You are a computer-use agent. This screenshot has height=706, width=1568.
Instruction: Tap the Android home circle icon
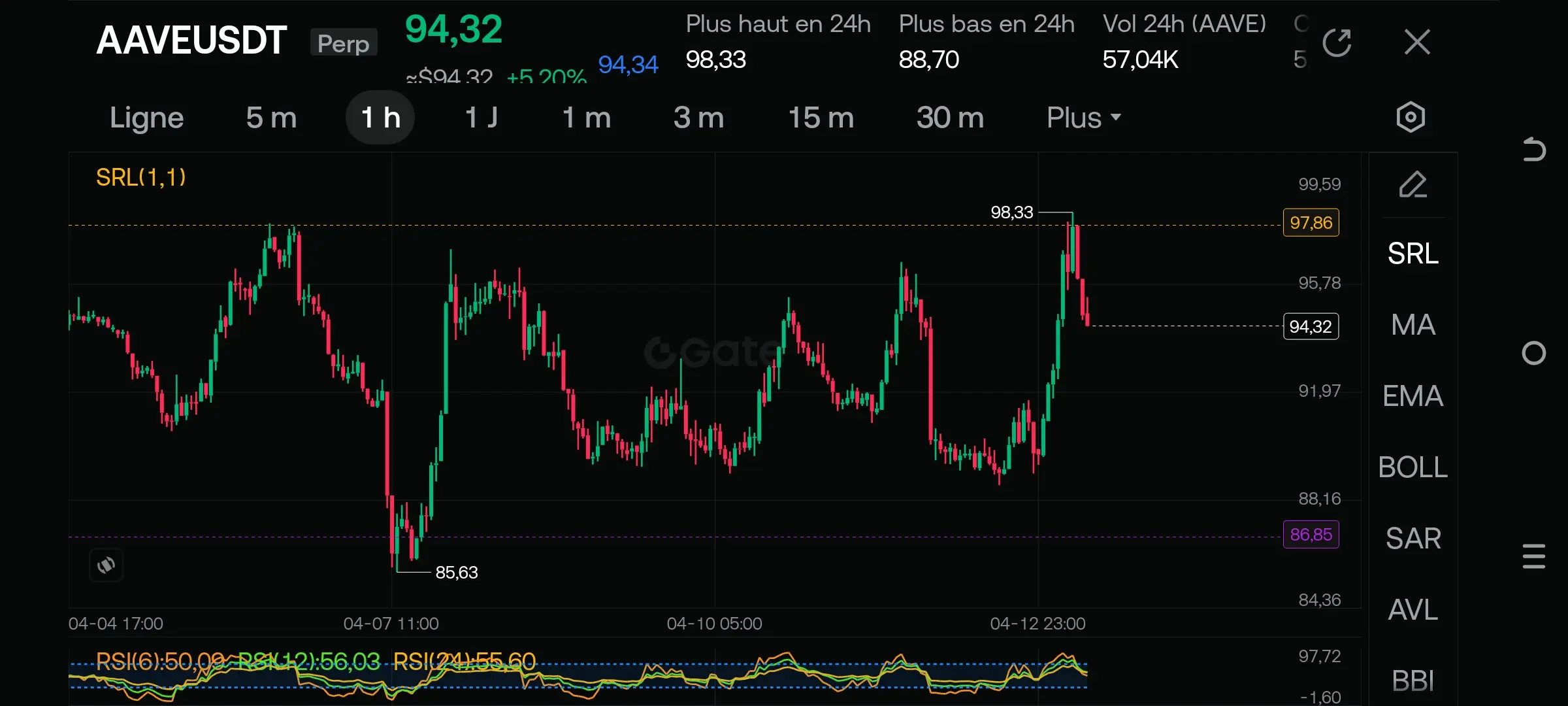pos(1533,353)
